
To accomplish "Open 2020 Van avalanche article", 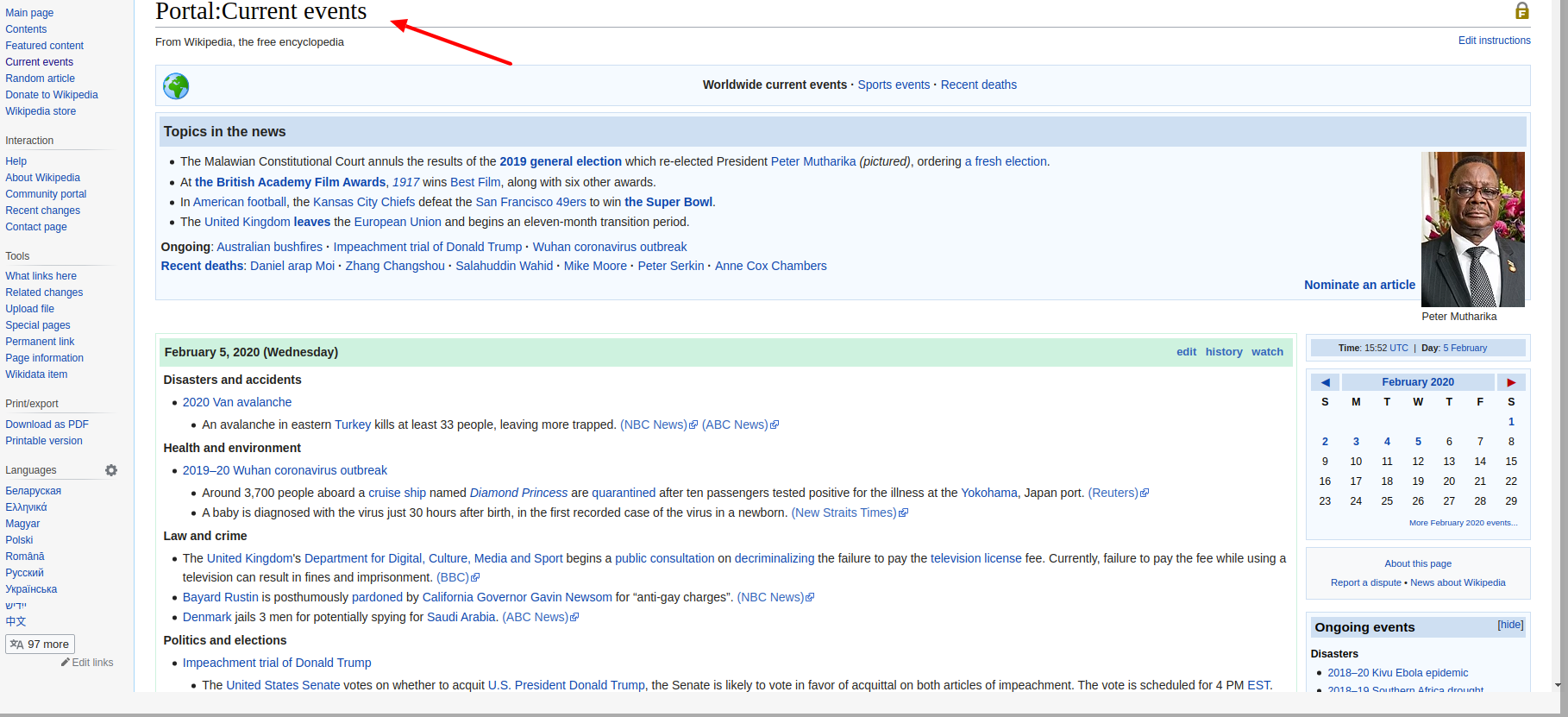I will click(x=237, y=402).
